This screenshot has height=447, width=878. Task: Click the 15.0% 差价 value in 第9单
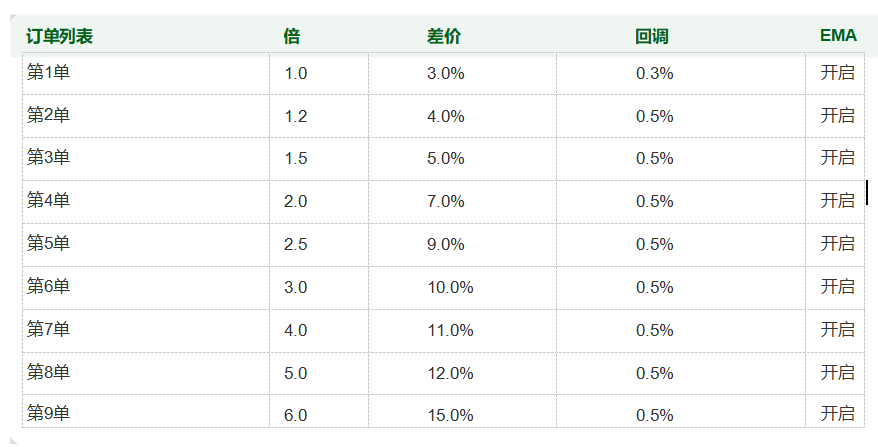(x=450, y=415)
